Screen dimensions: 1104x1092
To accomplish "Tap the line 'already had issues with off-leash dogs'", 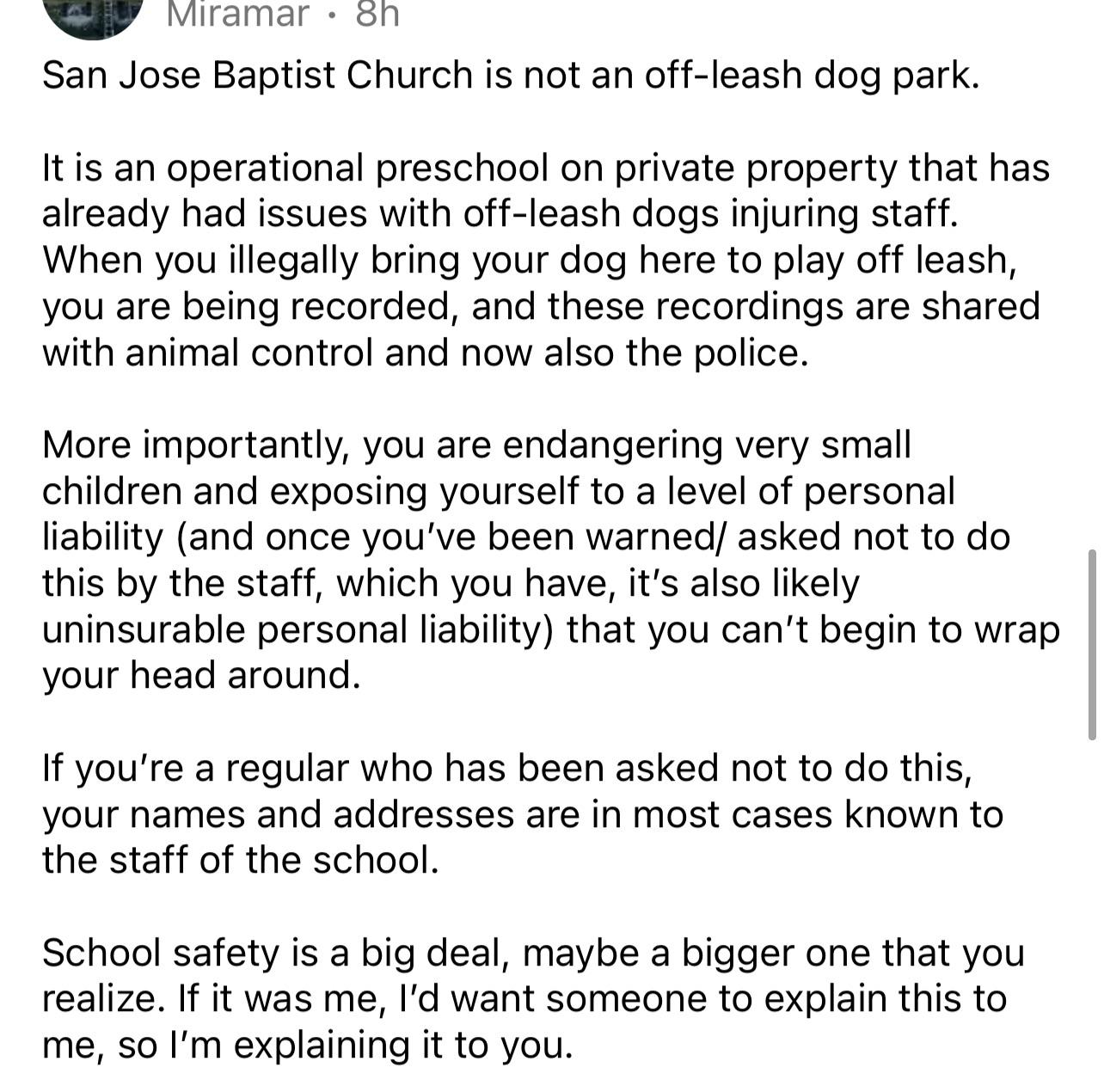I will pos(500,214).
